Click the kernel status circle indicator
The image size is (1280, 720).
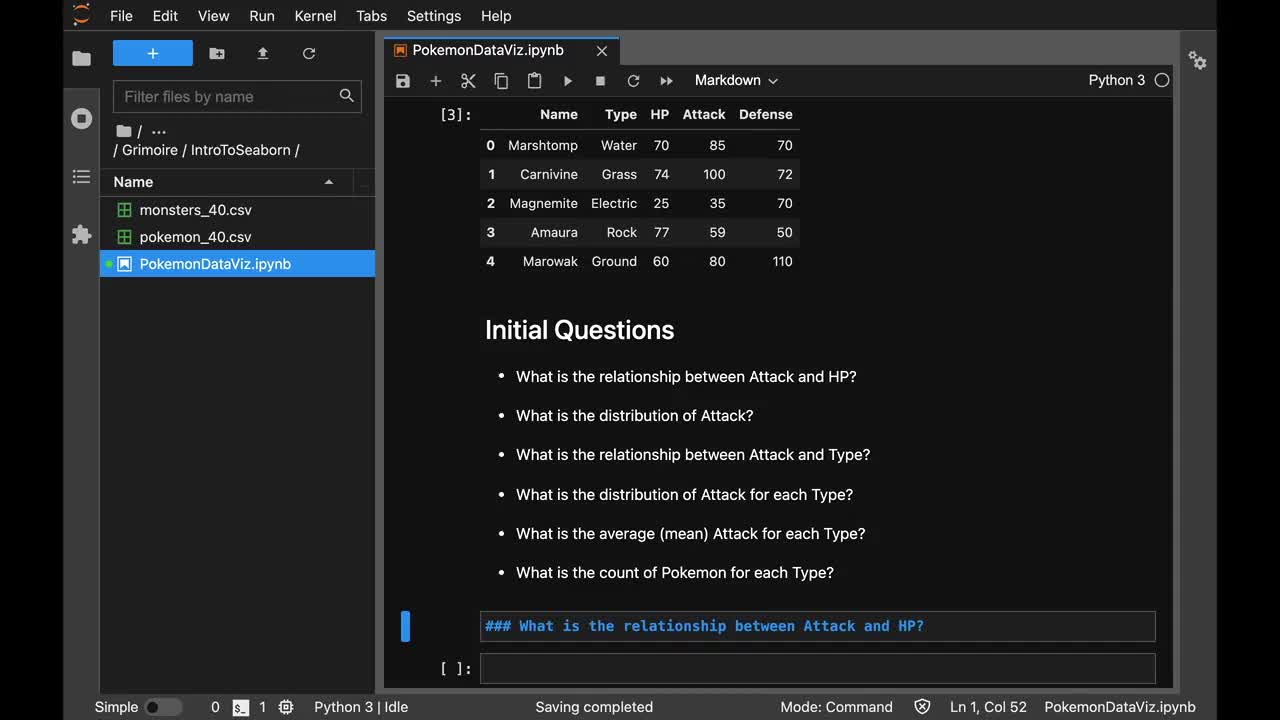coord(1161,80)
